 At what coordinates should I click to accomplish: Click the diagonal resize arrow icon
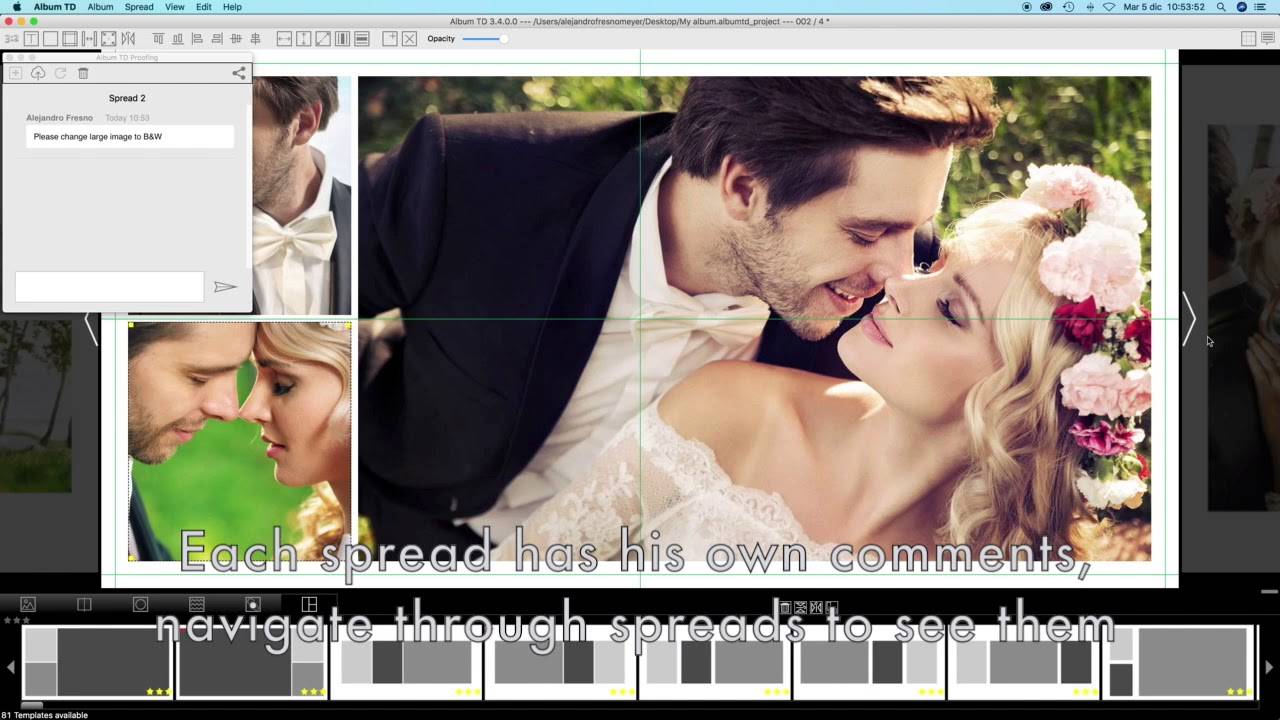click(x=323, y=39)
